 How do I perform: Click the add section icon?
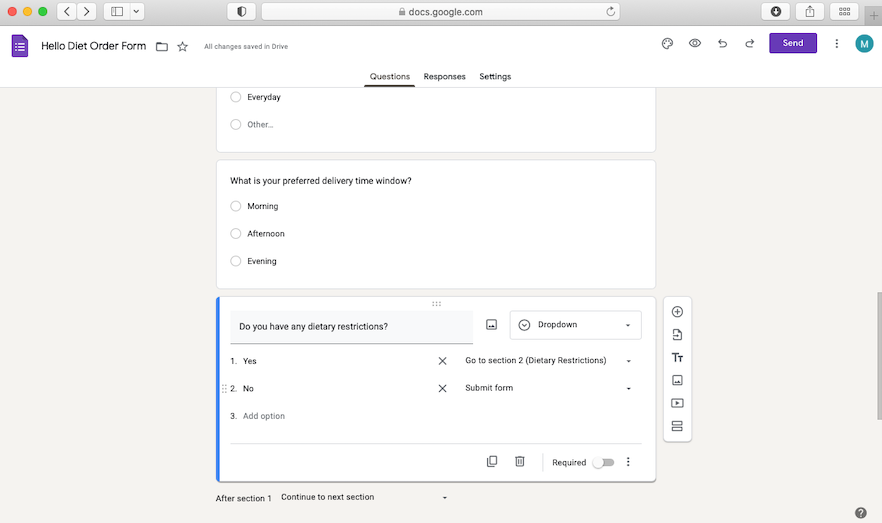[x=677, y=426]
